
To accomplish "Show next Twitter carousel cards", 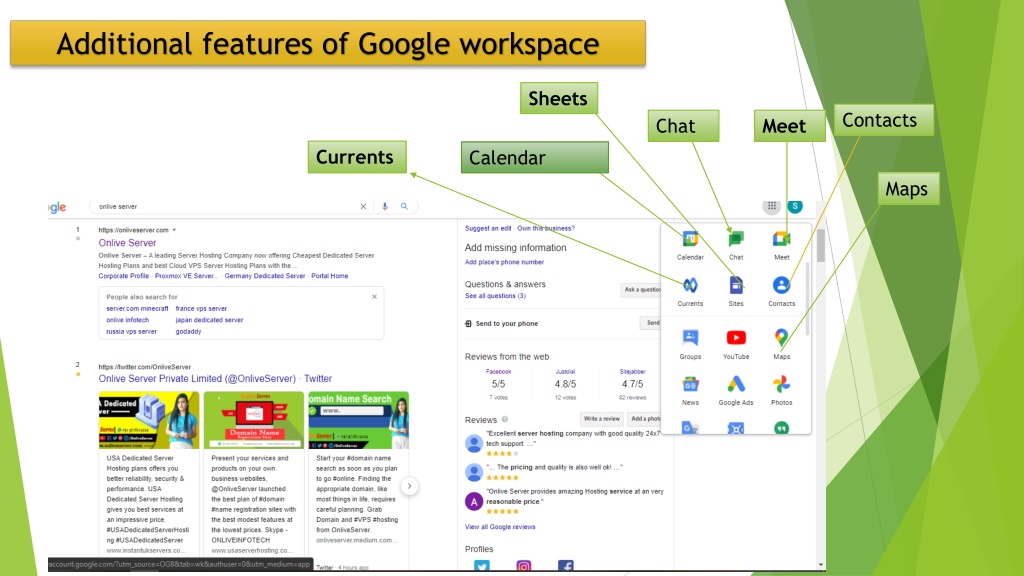I will [x=409, y=486].
